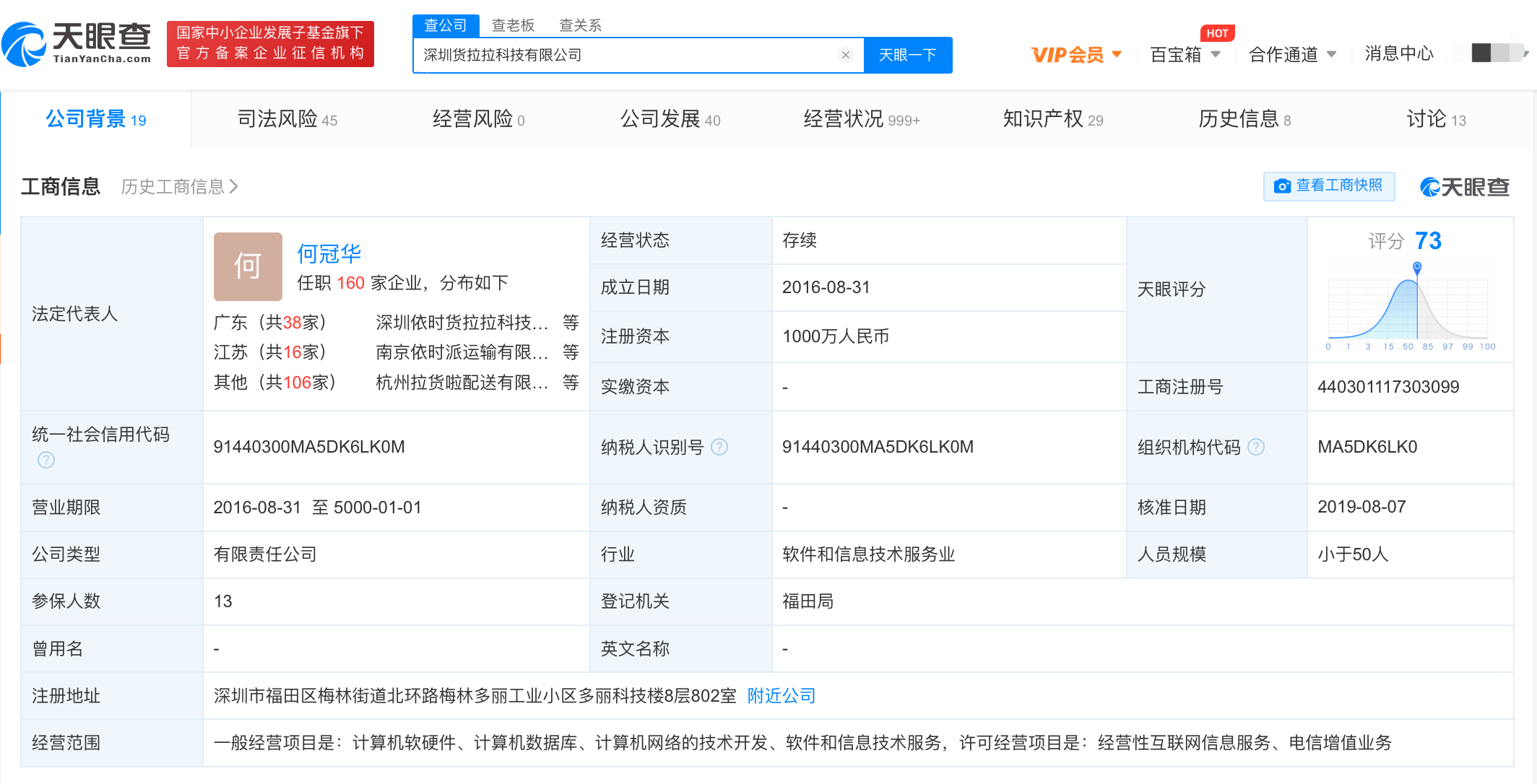Open the 知识产权 tab
This screenshot has width=1537, height=784.
tap(1053, 119)
